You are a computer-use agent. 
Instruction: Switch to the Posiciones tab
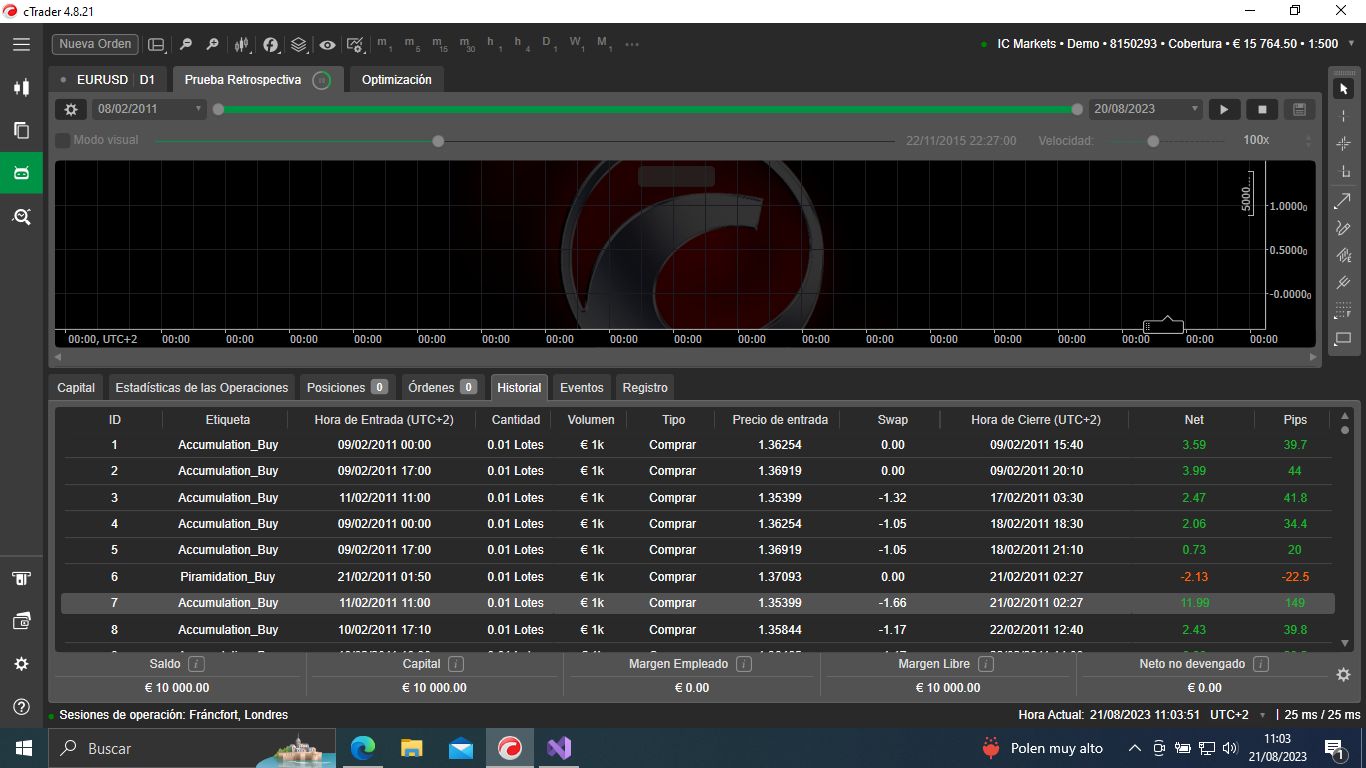(347, 388)
